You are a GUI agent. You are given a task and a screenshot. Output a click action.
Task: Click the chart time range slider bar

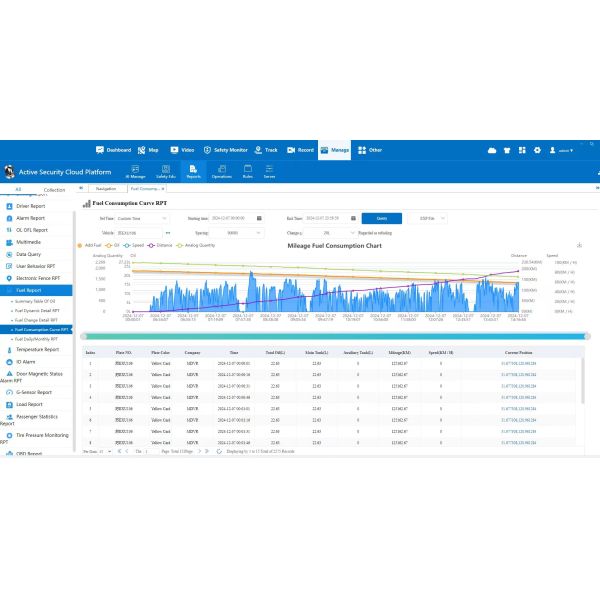click(x=335, y=336)
